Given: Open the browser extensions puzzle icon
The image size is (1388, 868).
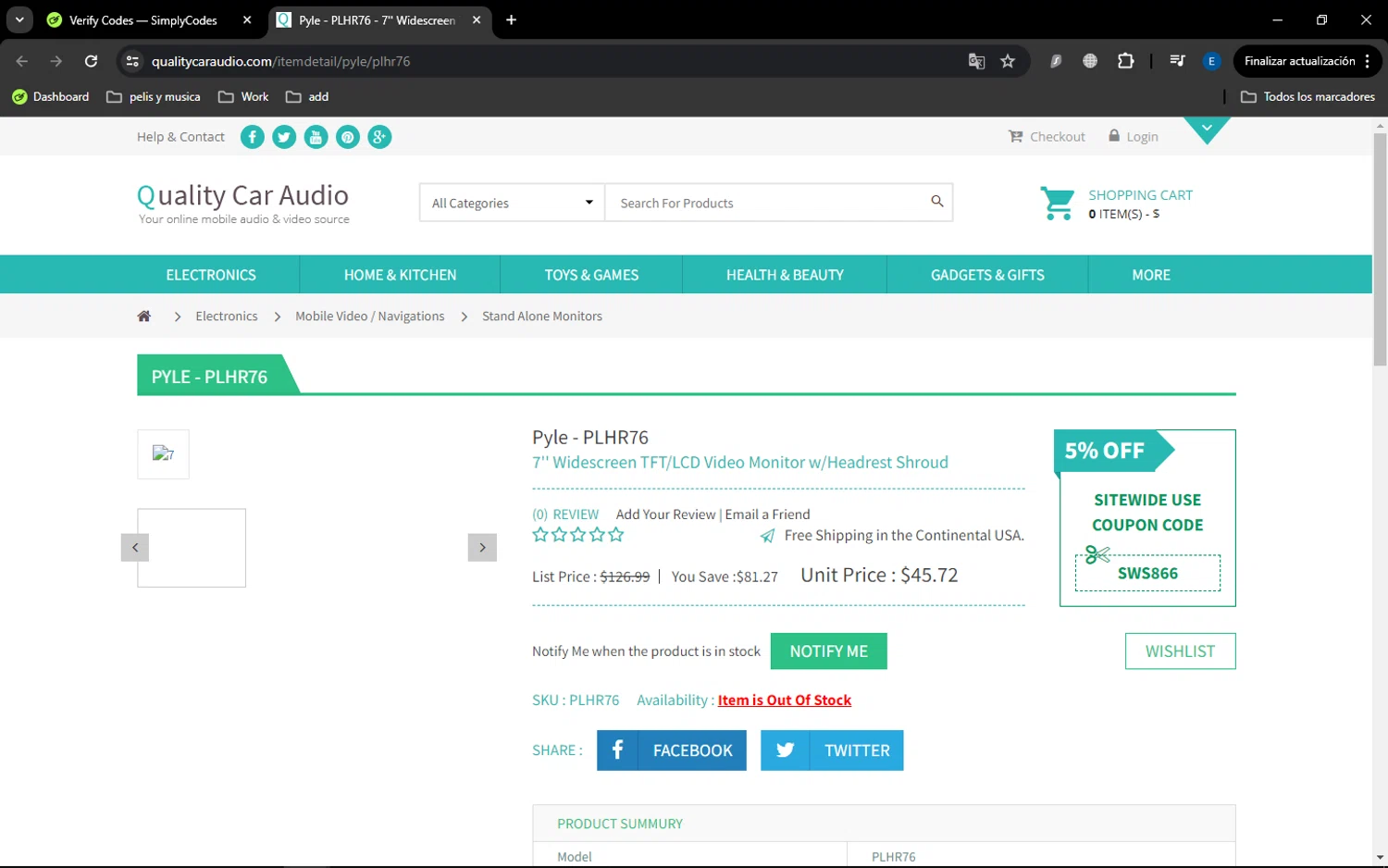Looking at the screenshot, I should 1125,61.
